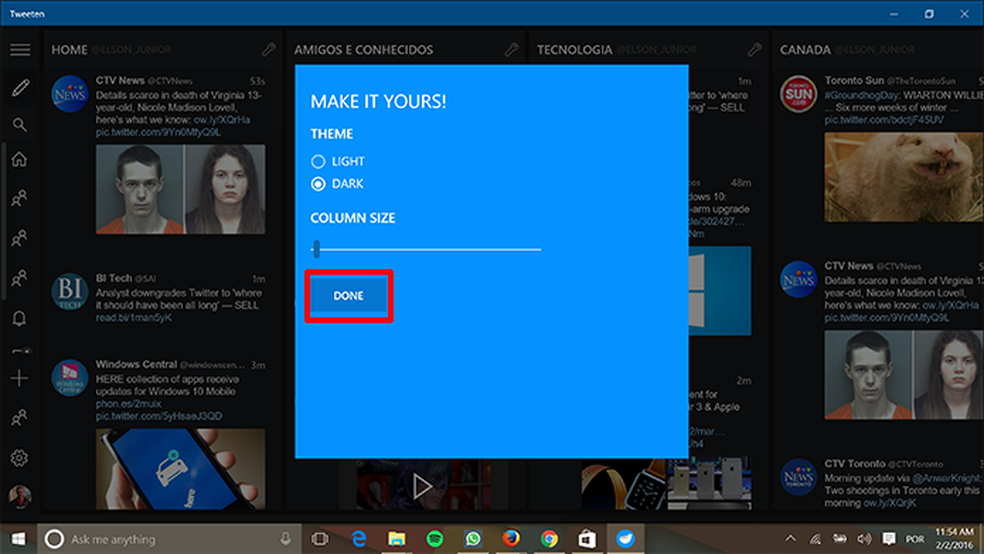Image resolution: width=984 pixels, height=554 pixels.
Task: Click the POR language indicator
Action: pyautogui.click(x=914, y=539)
